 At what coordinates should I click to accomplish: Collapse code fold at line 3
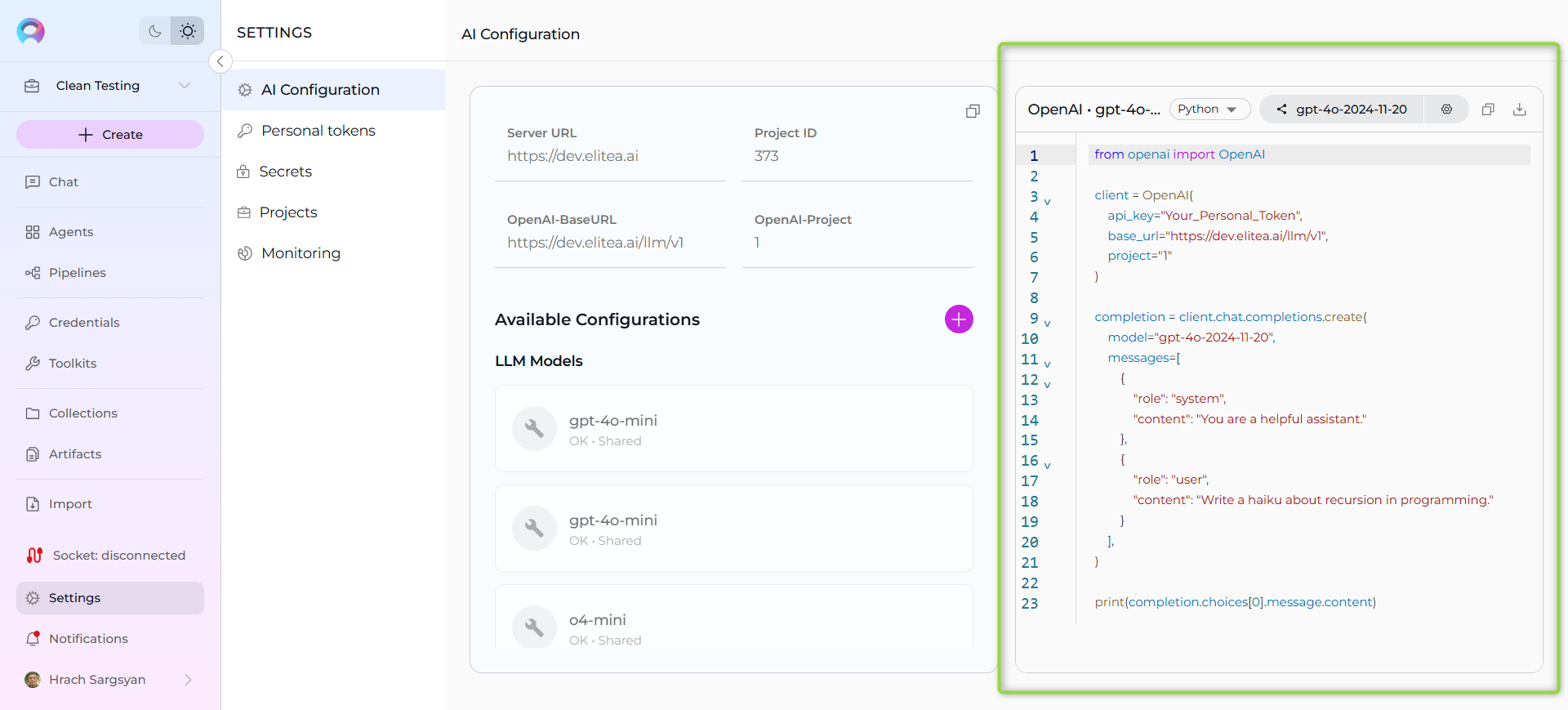[1047, 201]
